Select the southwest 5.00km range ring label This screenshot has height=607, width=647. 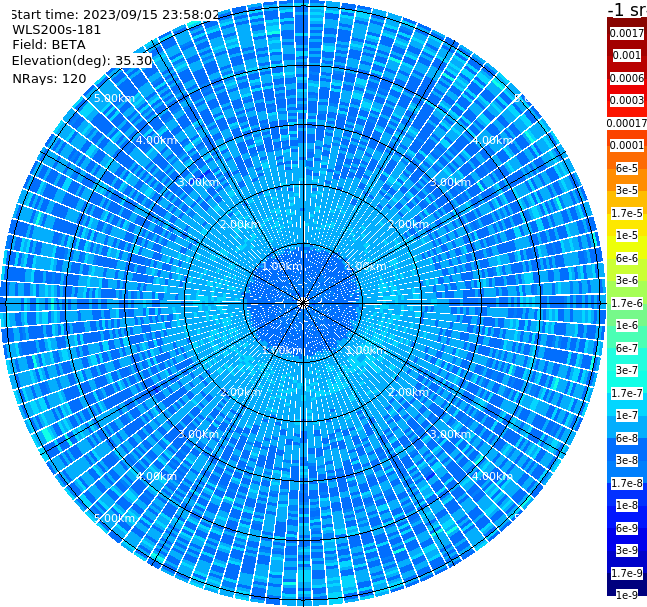pyautogui.click(x=114, y=518)
